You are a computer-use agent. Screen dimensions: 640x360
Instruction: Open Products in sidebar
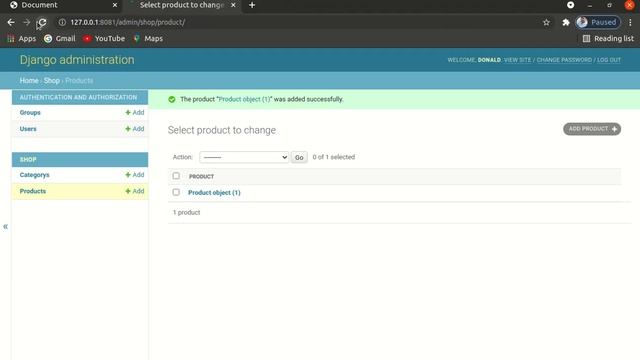tap(33, 191)
